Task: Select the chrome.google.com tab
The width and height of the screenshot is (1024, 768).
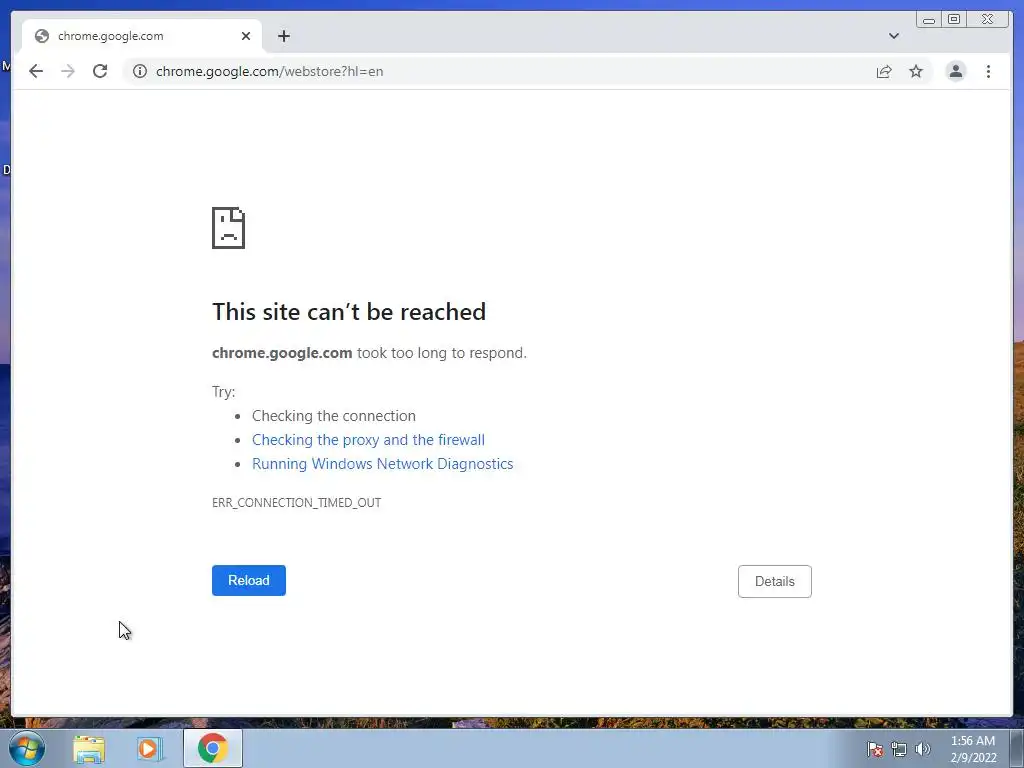Action: coord(142,36)
